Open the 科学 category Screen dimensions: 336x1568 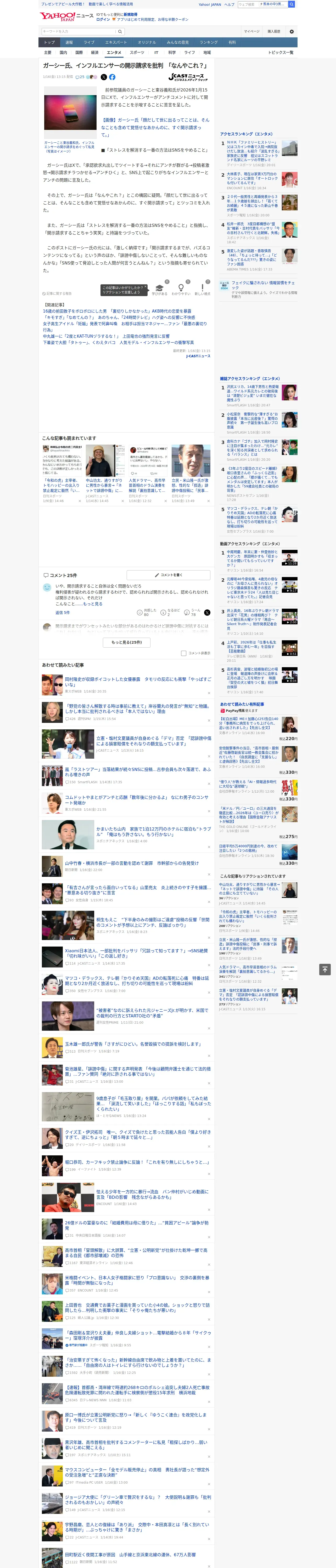click(172, 53)
